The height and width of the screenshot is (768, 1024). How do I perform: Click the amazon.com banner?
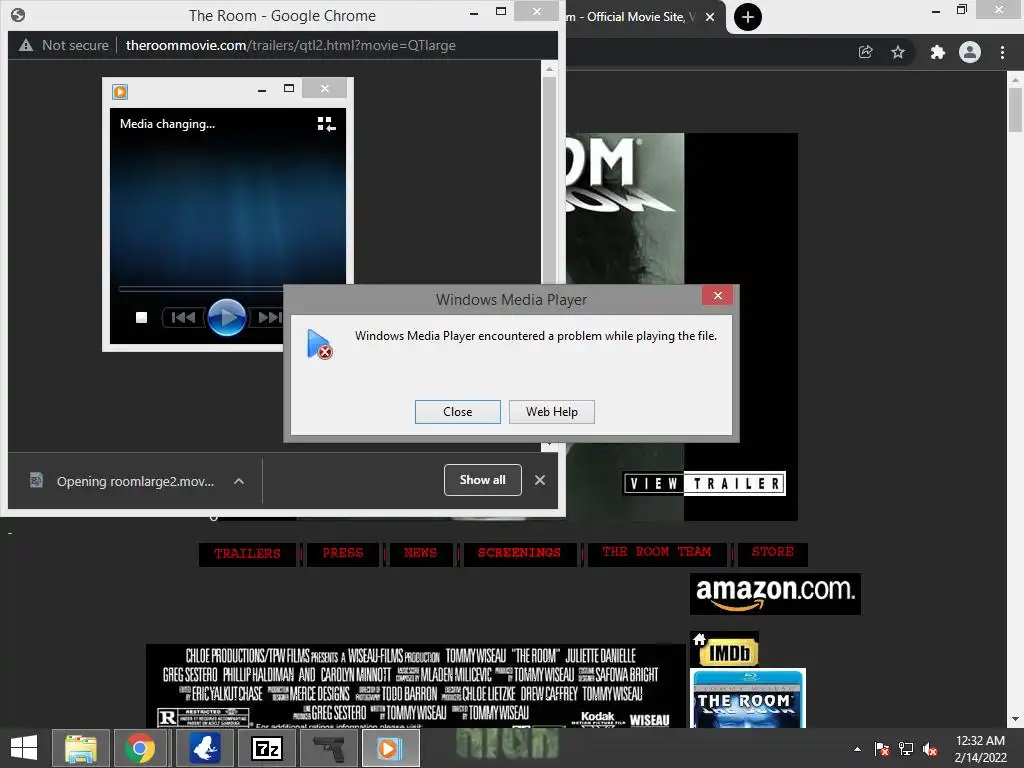(x=775, y=594)
